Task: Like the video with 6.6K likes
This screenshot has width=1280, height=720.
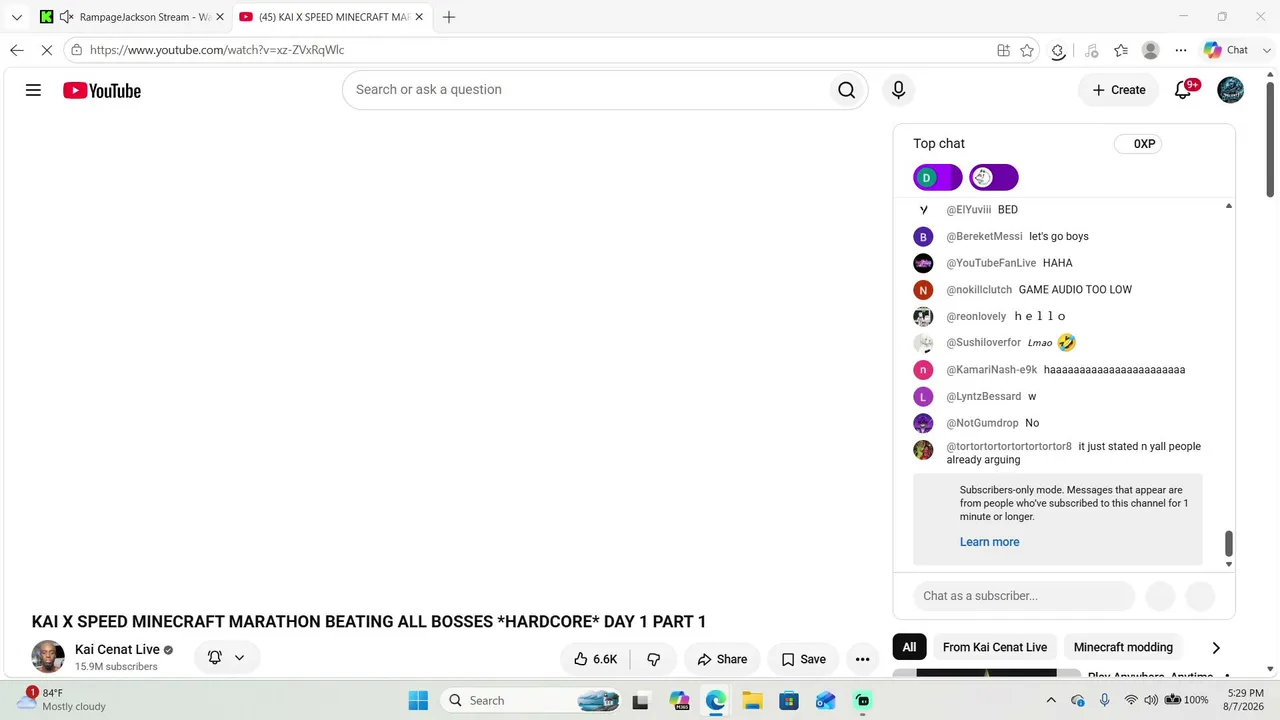Action: coord(595,659)
